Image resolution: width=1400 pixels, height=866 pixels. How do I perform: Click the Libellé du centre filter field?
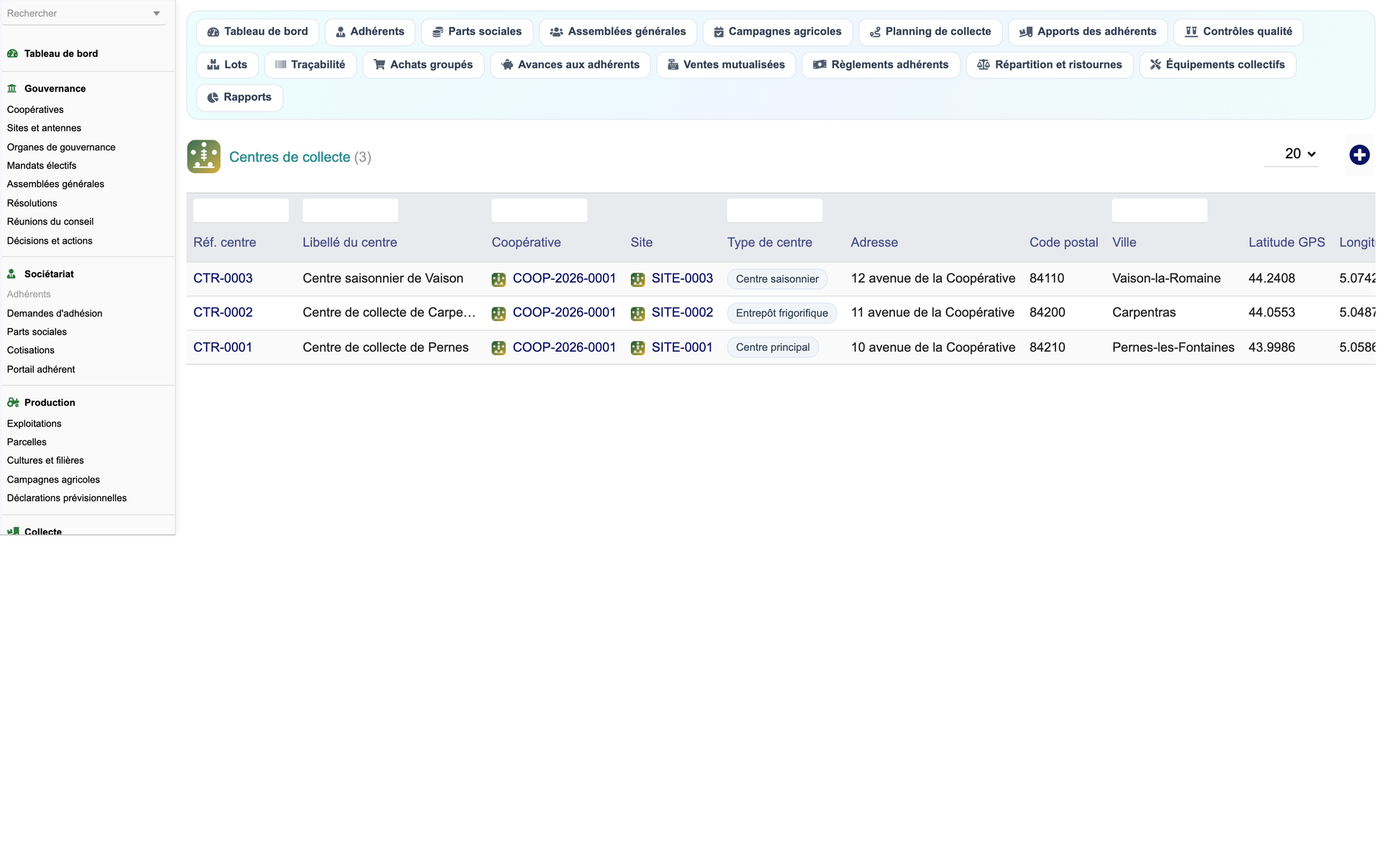click(x=350, y=210)
